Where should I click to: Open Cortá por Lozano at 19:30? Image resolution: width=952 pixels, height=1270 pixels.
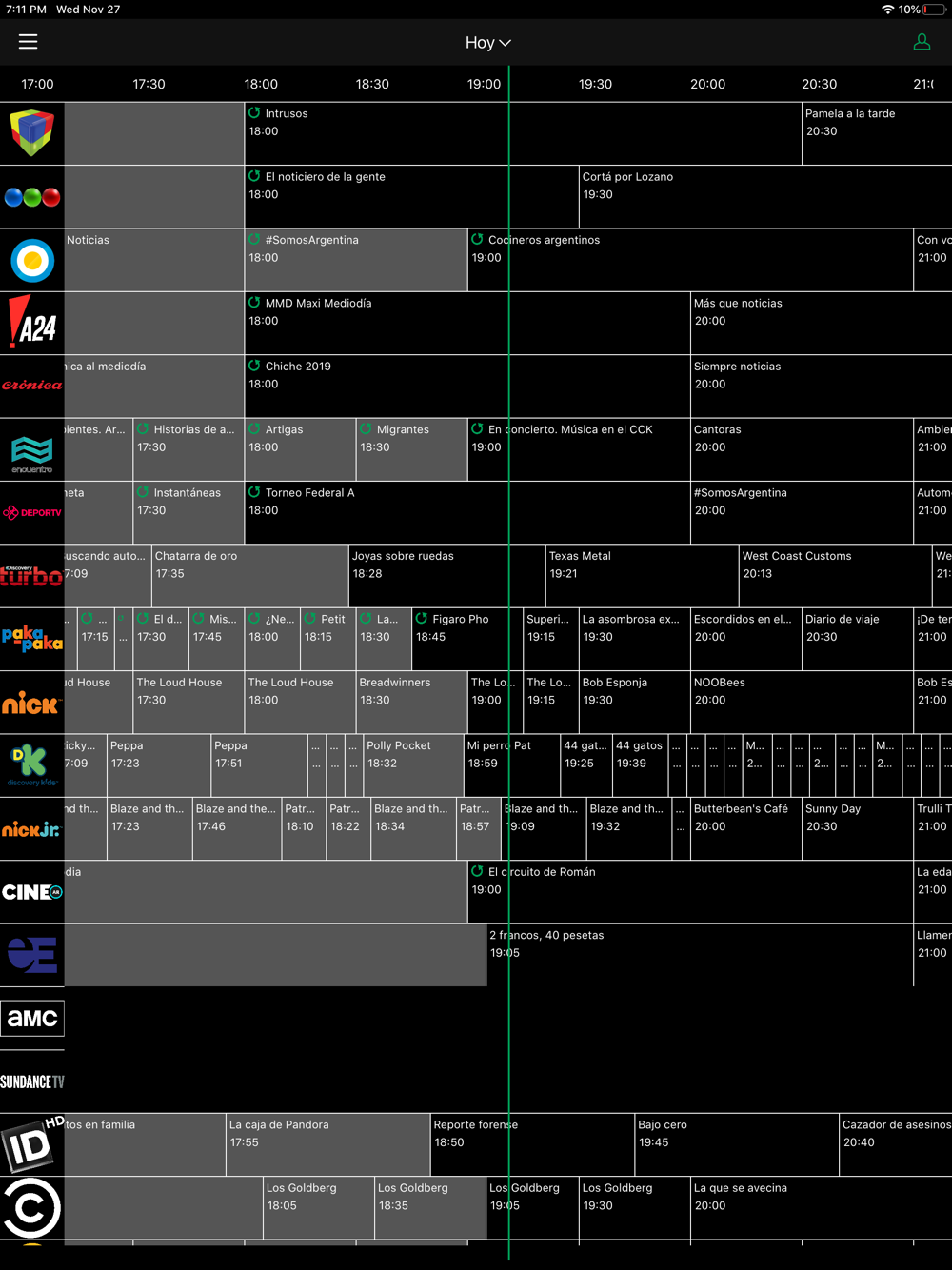(x=765, y=197)
